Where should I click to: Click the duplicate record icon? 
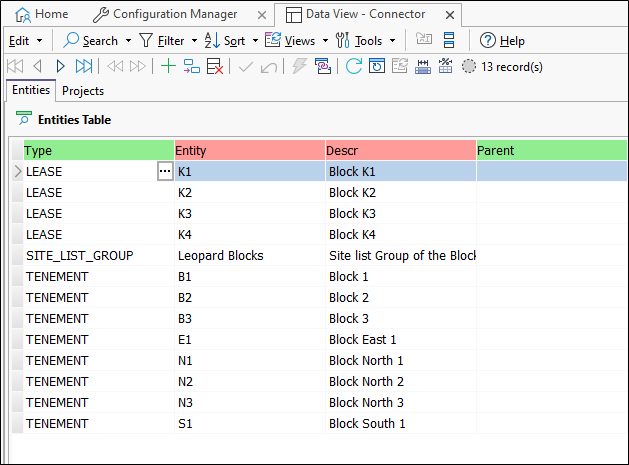pos(192,66)
